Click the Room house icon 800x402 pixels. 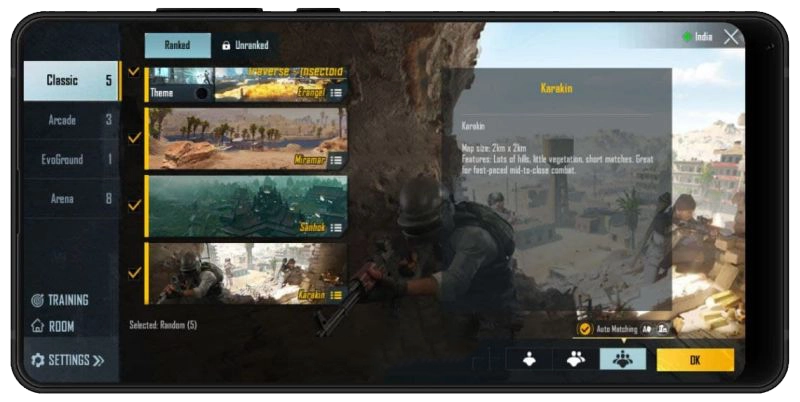point(37,325)
